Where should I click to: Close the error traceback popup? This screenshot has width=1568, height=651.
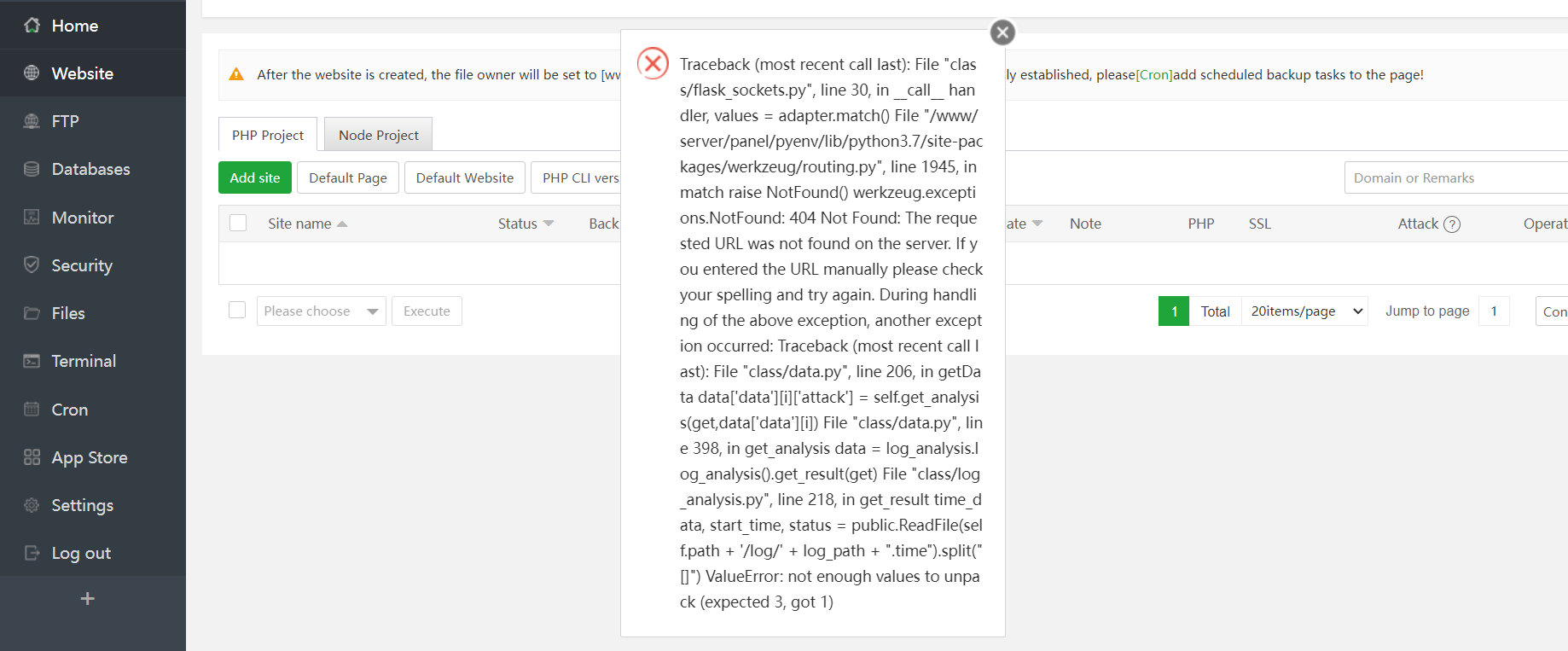(x=1002, y=32)
